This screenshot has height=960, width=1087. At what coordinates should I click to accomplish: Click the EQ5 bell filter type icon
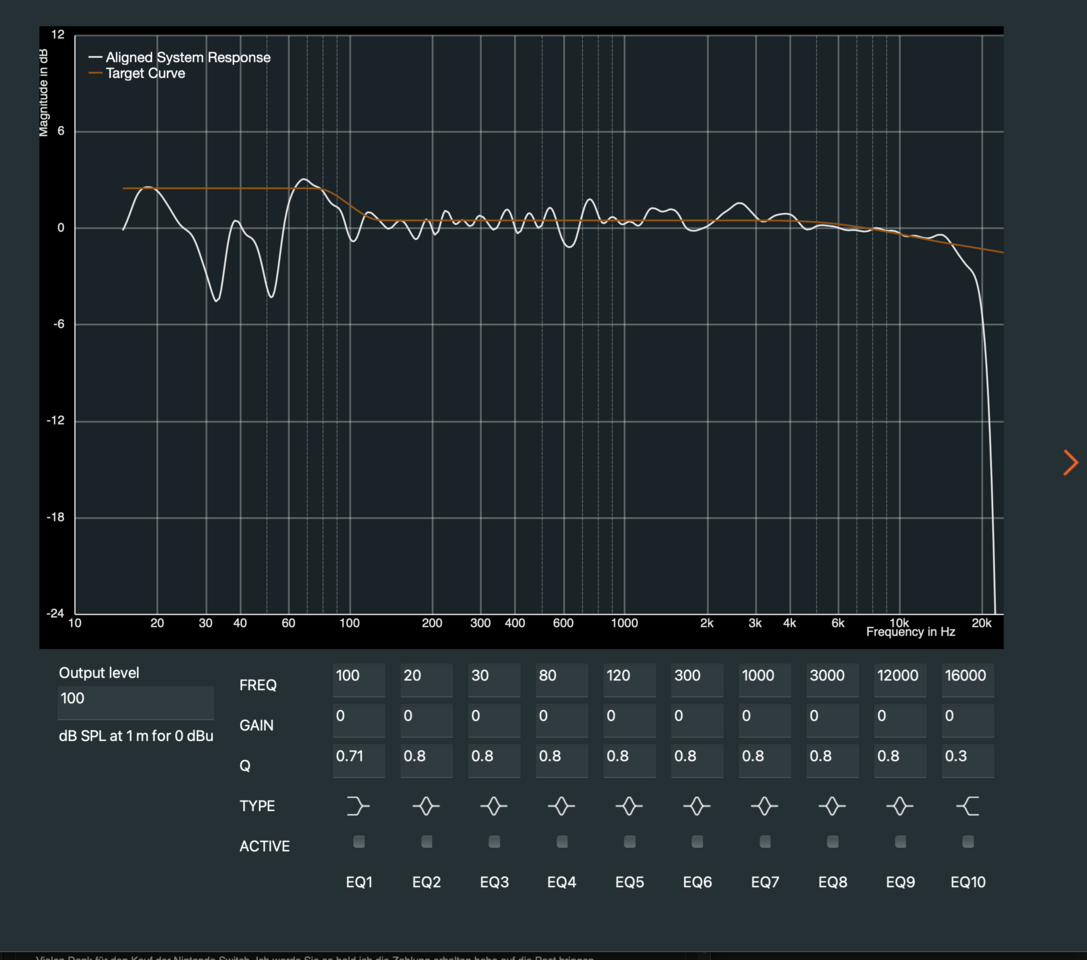629,805
